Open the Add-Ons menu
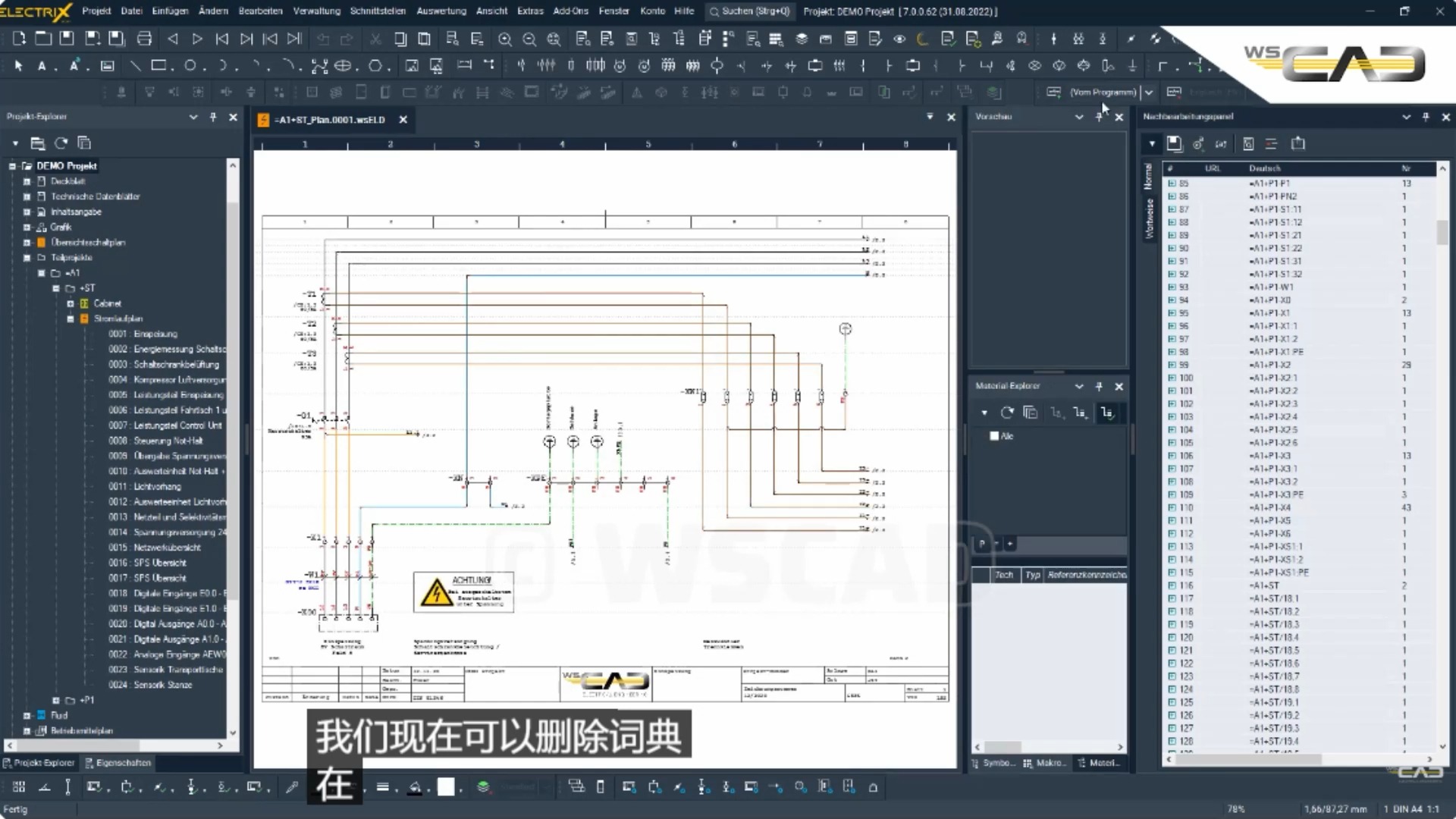1456x819 pixels. [x=571, y=11]
